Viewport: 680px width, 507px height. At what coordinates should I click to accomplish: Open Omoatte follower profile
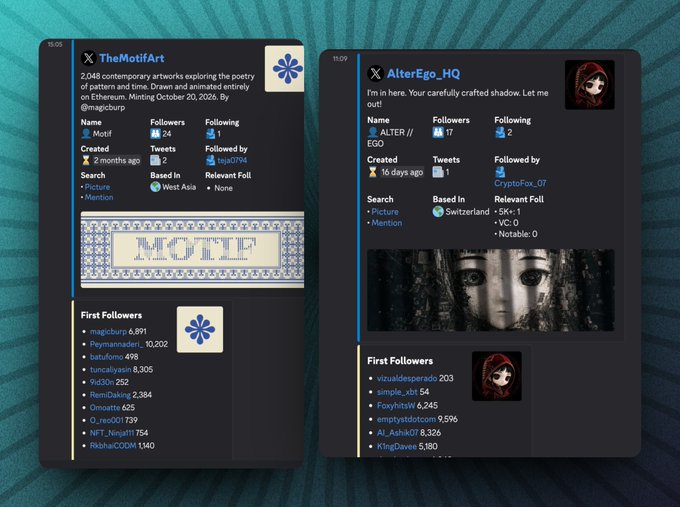(x=105, y=408)
